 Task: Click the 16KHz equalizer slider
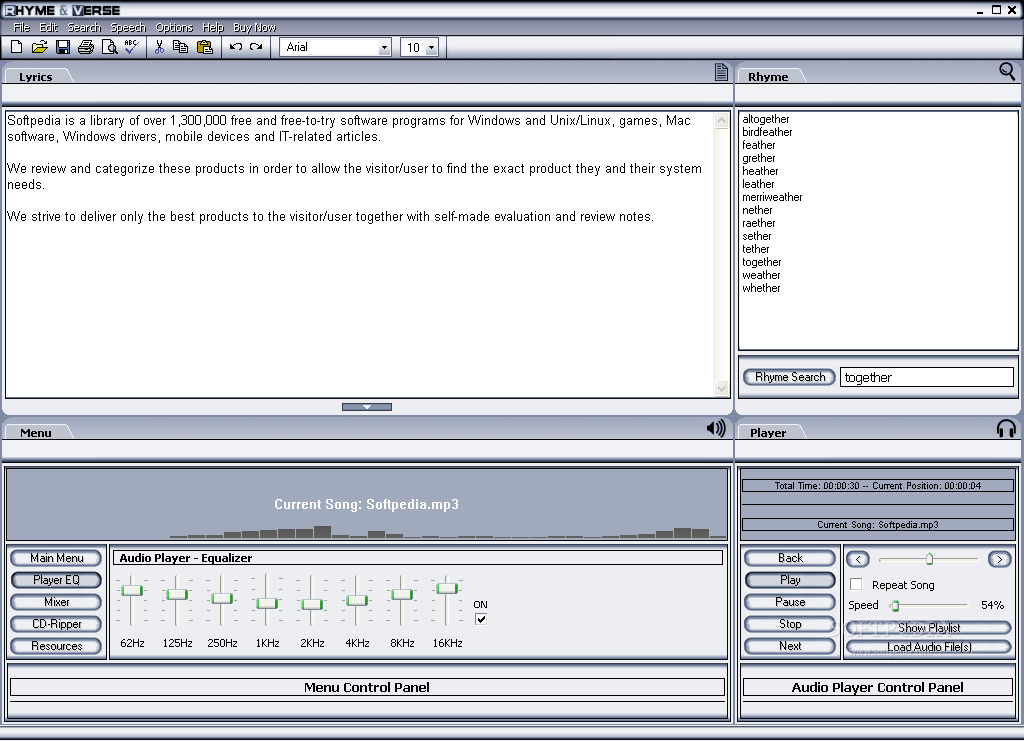pyautogui.click(x=447, y=588)
